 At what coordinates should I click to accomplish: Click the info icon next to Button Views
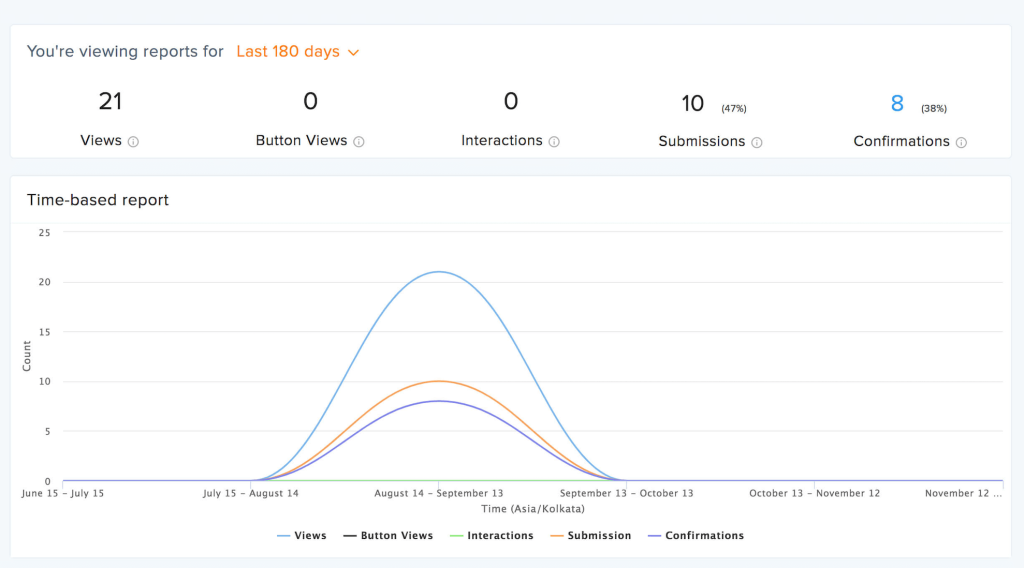[x=359, y=142]
